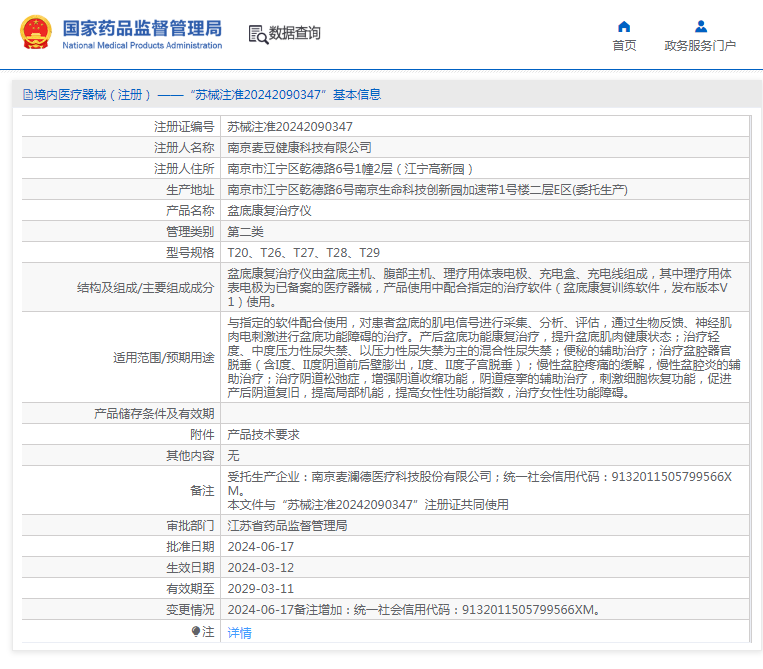Select effective date 2024-03-12

[261, 567]
